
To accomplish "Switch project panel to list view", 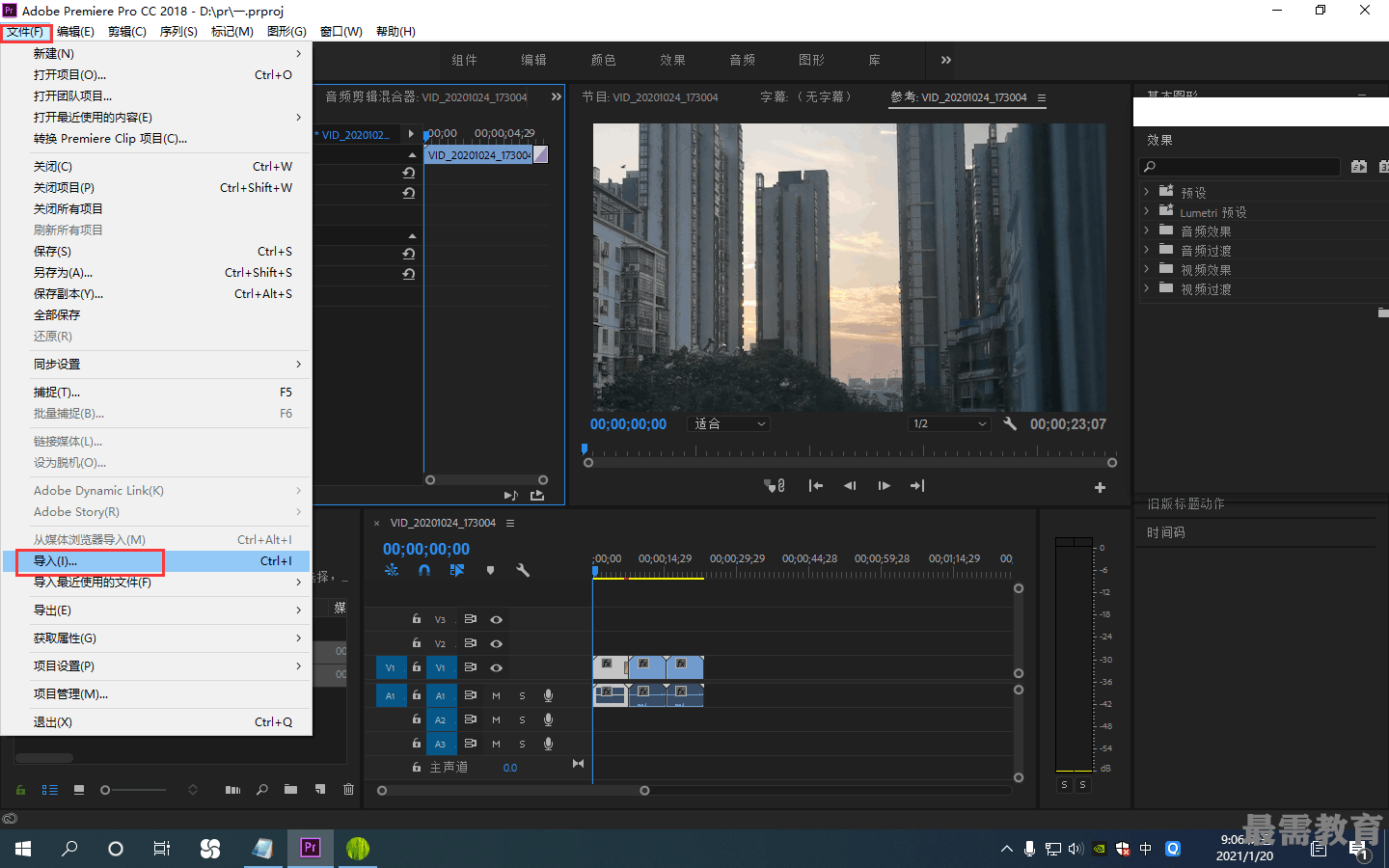I will point(50,789).
